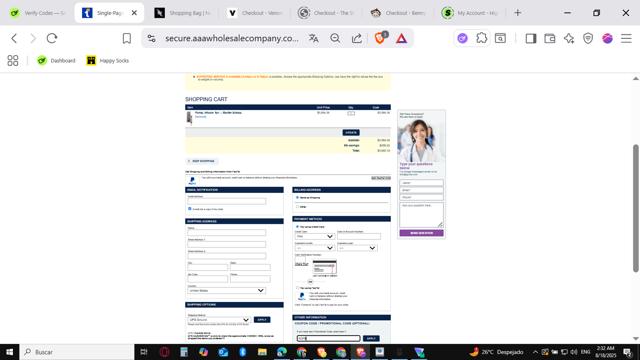Click the zoom magnifier icon in address bar
640x360 pixels.
335,38
